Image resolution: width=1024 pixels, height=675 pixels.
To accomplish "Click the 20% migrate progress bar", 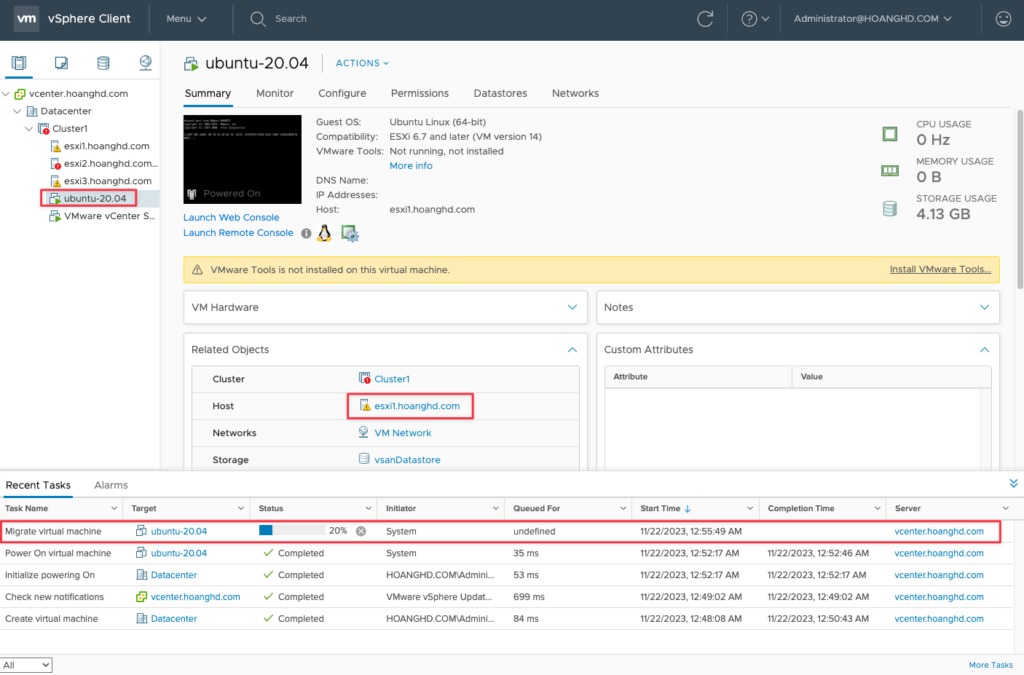I will [x=292, y=531].
